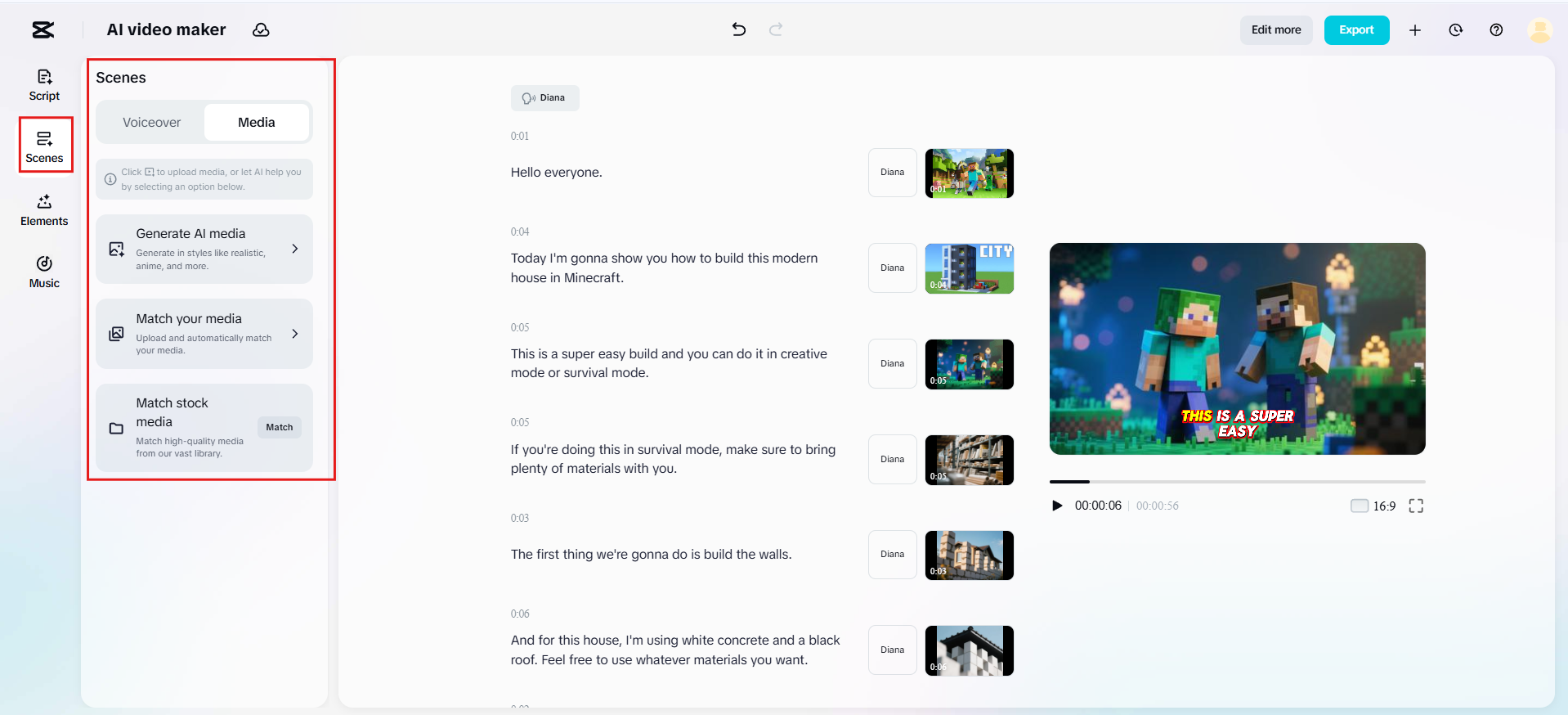Image resolution: width=1568 pixels, height=715 pixels.
Task: Click the Edit more button
Action: tap(1276, 30)
